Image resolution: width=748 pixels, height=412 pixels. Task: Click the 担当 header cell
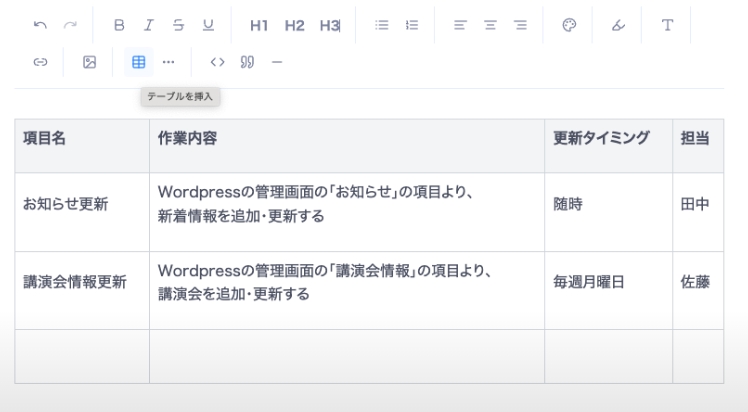click(x=698, y=146)
